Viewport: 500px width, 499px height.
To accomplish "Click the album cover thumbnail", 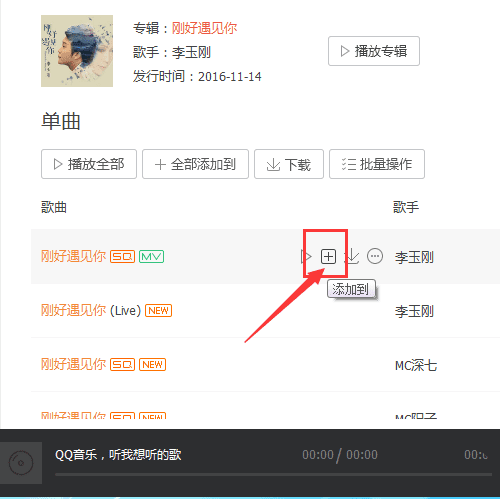I will 77,51.
